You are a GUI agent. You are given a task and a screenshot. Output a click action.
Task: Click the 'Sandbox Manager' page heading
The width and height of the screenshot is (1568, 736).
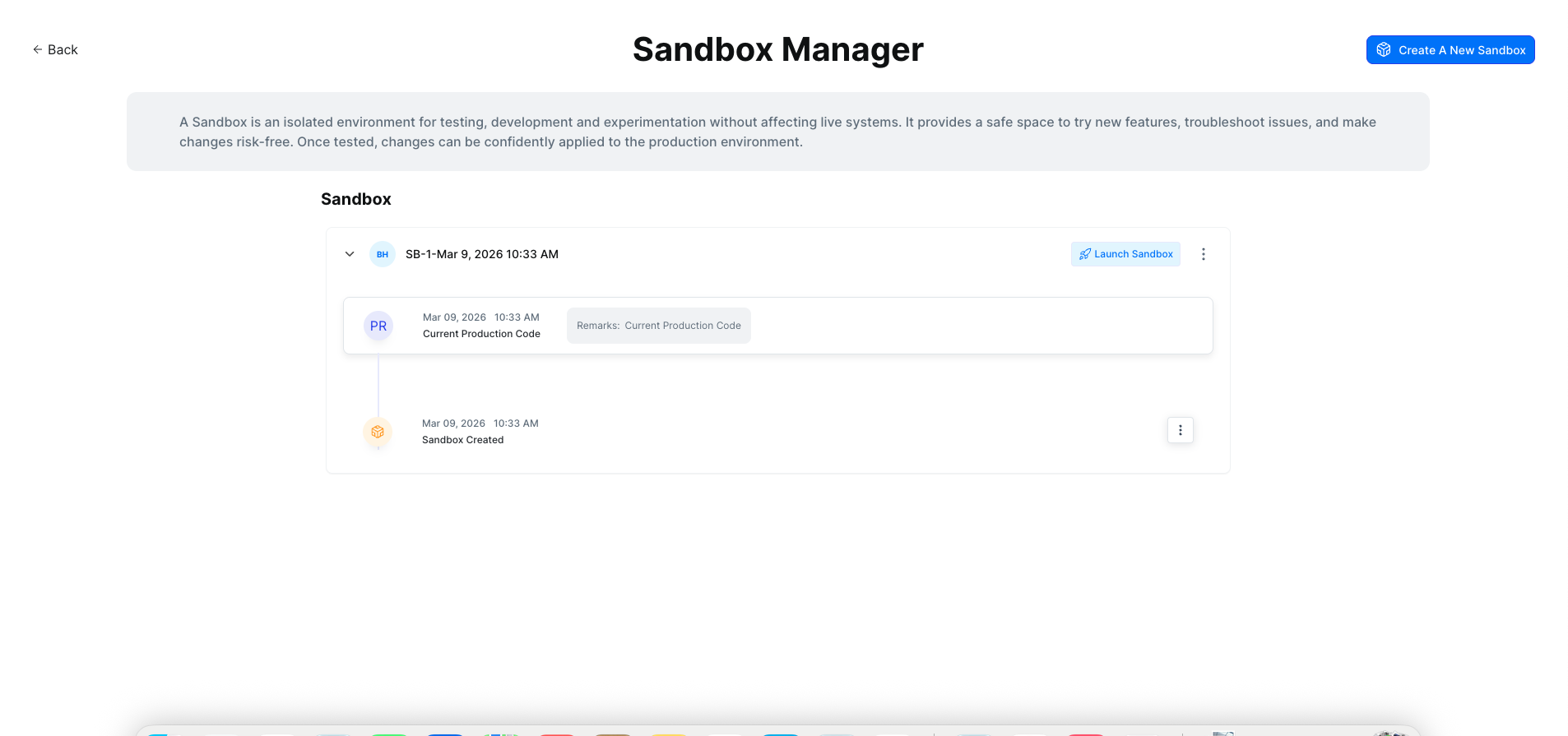pyautogui.click(x=778, y=49)
